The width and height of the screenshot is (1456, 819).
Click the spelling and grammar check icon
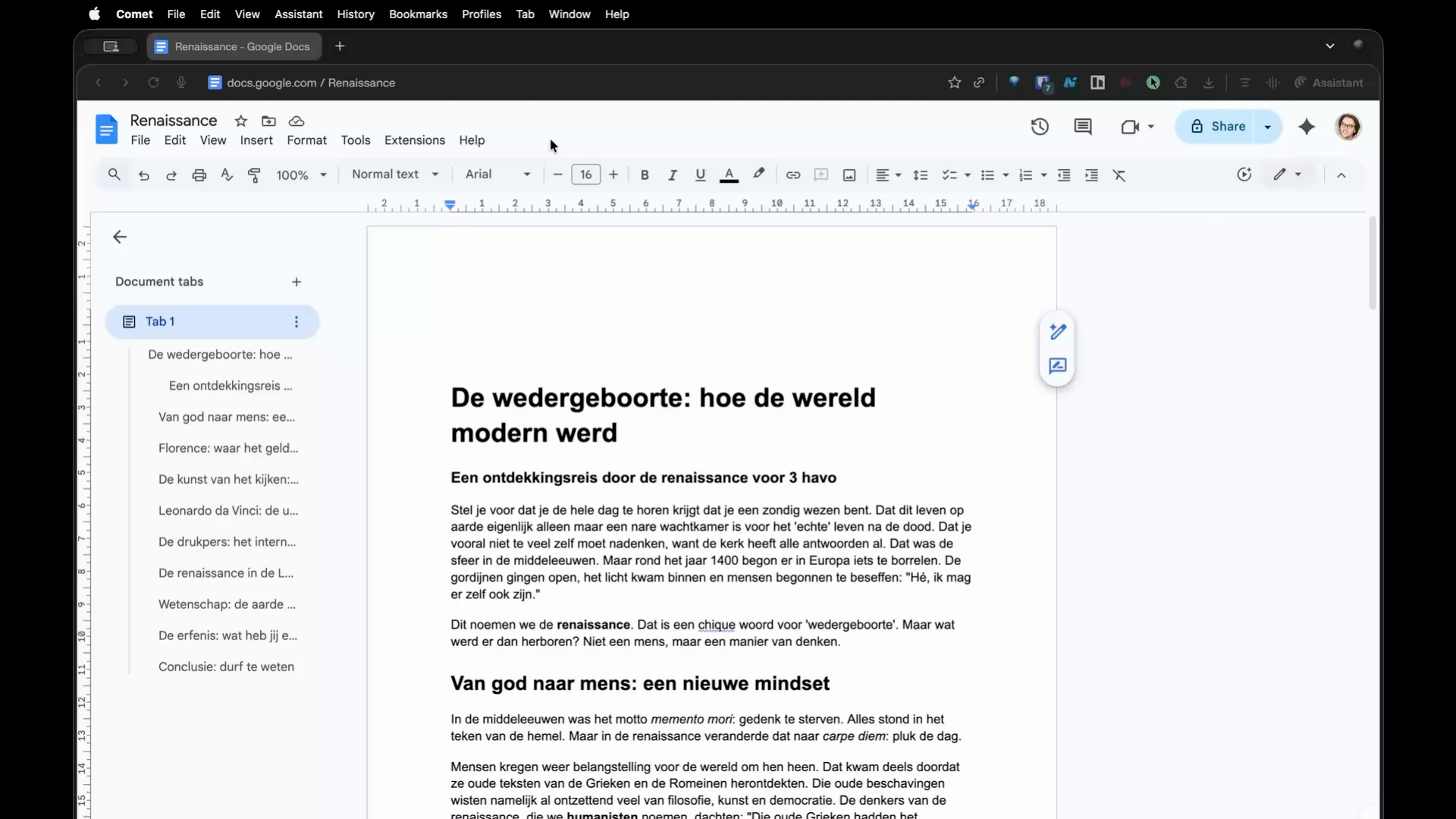click(x=227, y=175)
